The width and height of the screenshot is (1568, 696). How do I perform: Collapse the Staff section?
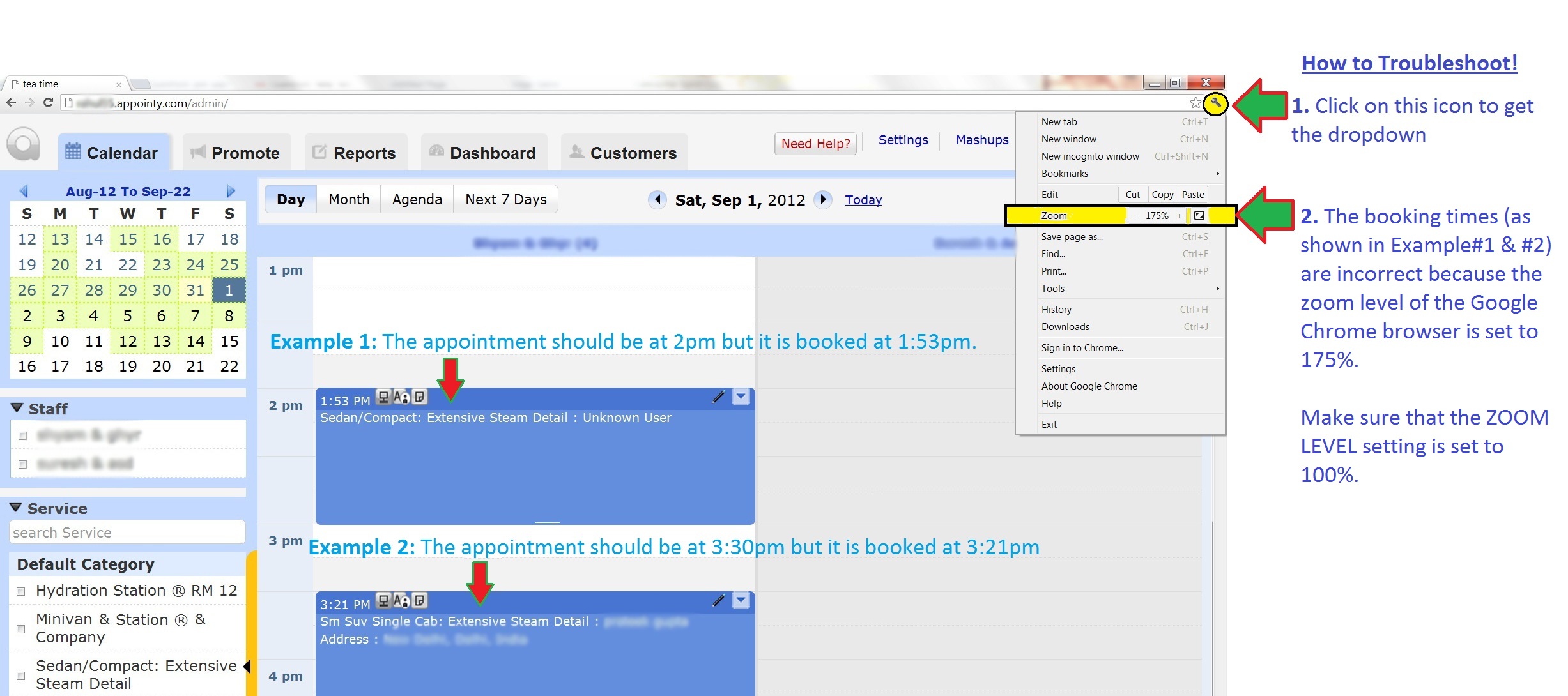[17, 408]
